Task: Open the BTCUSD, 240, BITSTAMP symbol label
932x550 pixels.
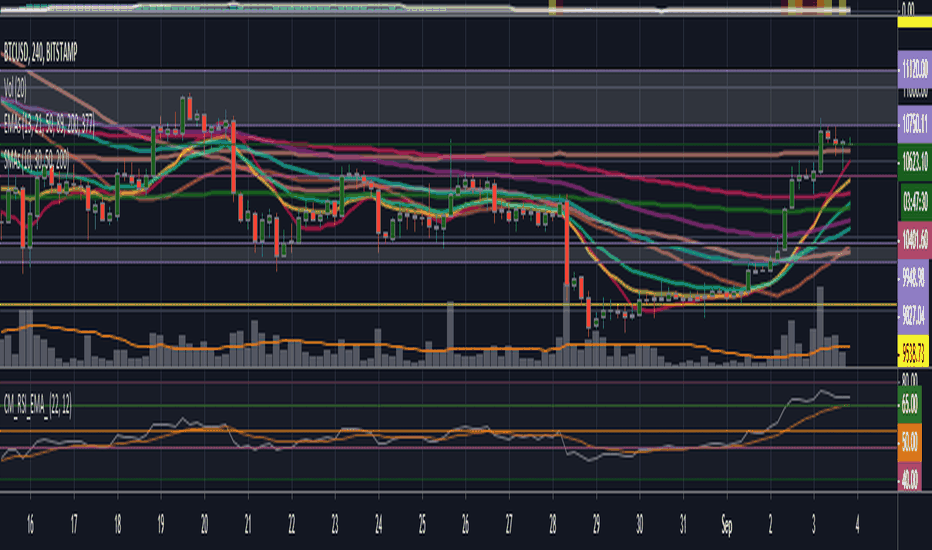Action: 40,53
